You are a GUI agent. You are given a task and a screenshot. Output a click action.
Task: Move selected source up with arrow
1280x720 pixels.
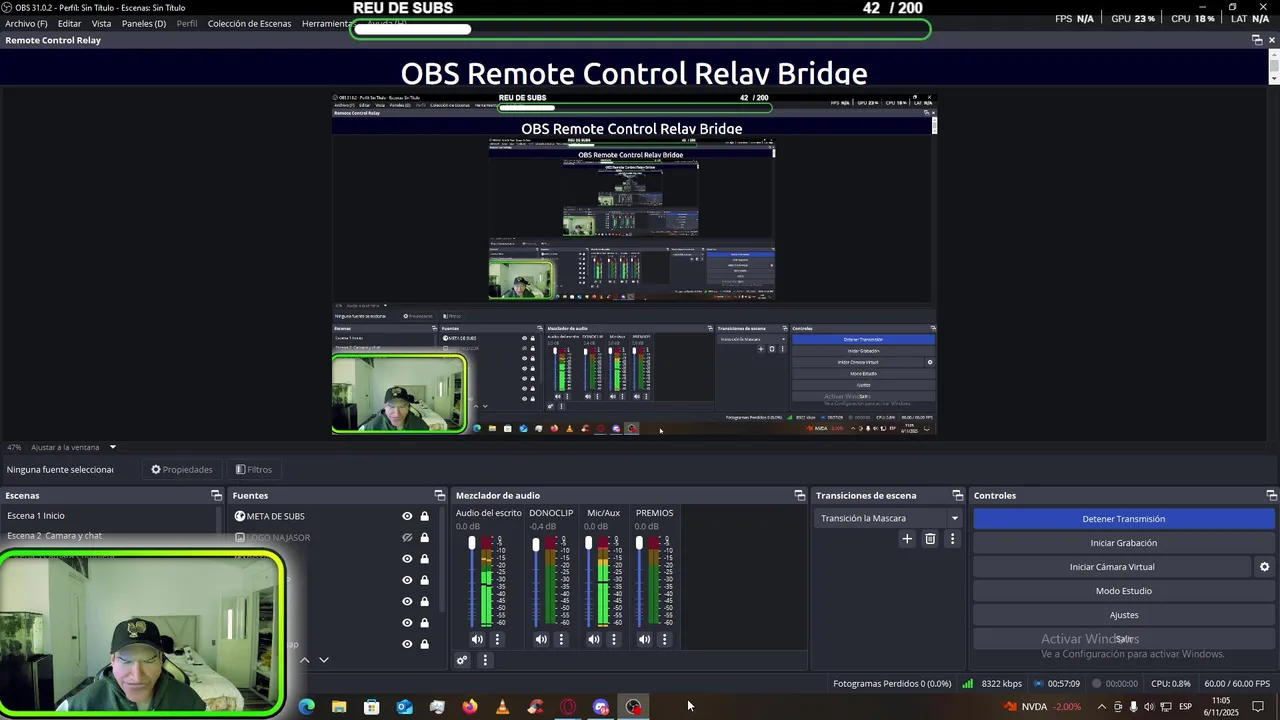click(305, 660)
